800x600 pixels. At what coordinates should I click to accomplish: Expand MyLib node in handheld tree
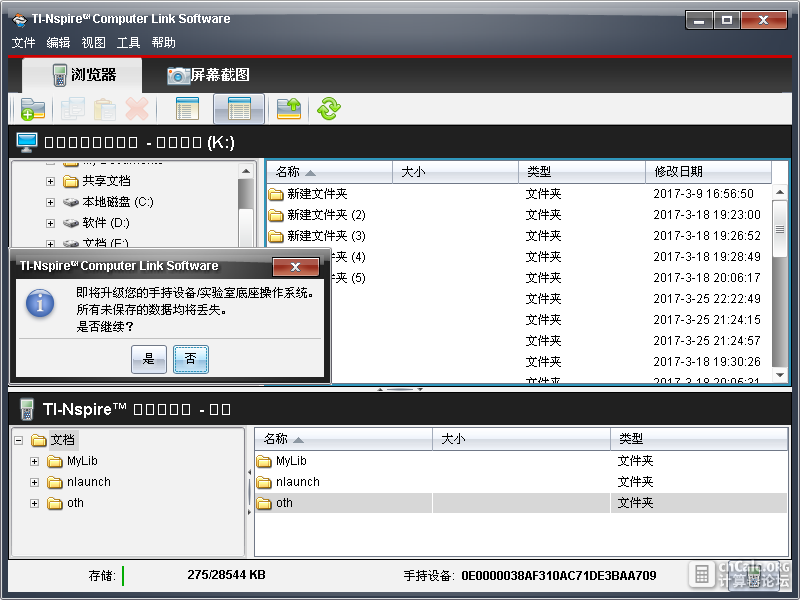point(34,461)
